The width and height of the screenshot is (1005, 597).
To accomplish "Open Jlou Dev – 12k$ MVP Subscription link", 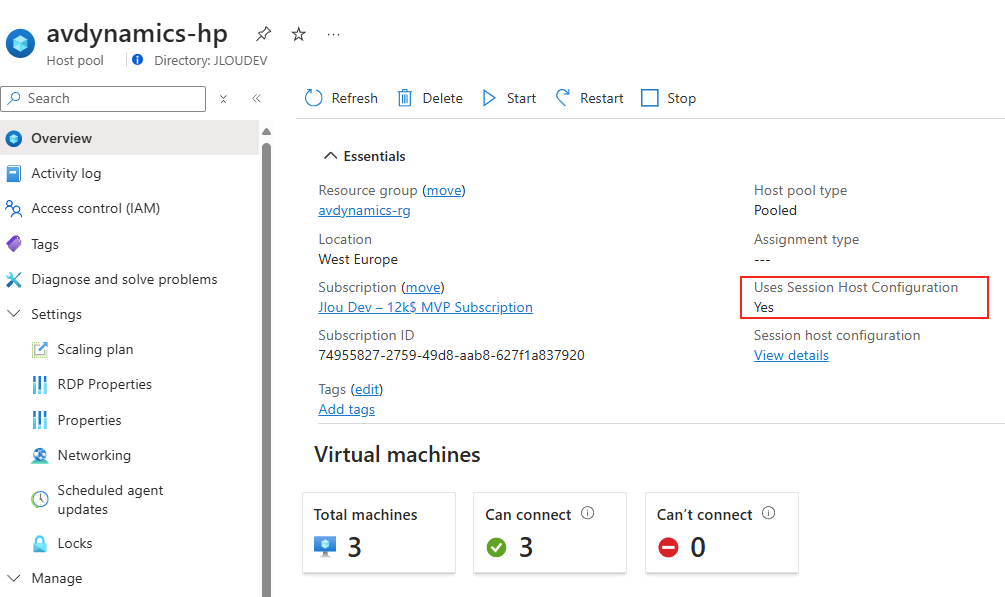I will (x=426, y=307).
